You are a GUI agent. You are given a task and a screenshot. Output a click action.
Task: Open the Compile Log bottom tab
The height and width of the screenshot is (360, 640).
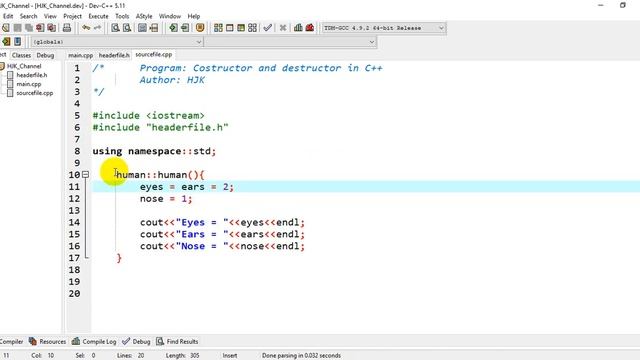[x=94, y=341]
